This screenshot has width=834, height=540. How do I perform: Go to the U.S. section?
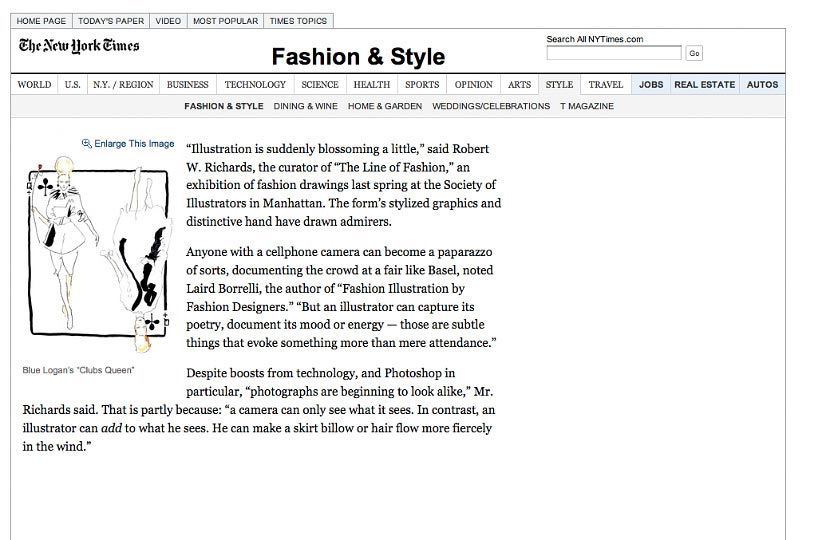tap(72, 85)
